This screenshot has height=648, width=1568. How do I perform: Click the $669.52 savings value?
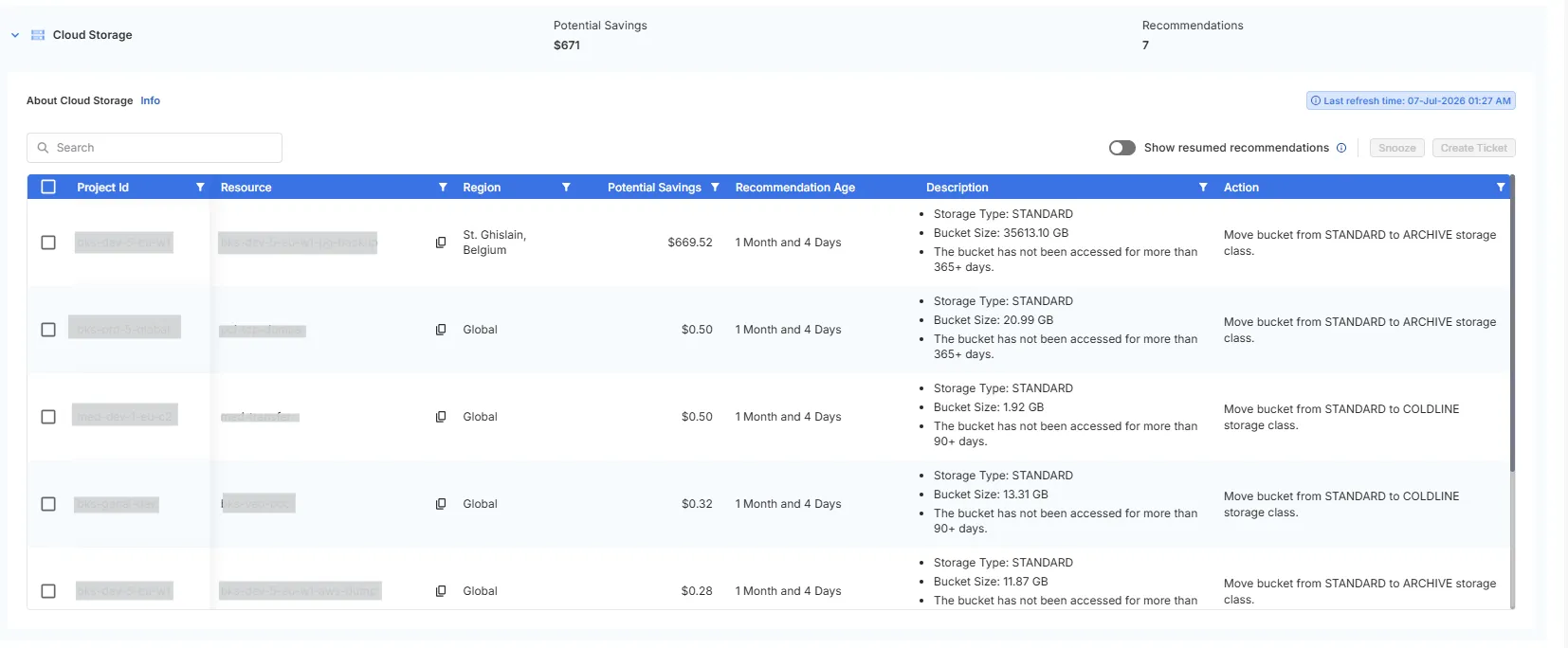(690, 243)
